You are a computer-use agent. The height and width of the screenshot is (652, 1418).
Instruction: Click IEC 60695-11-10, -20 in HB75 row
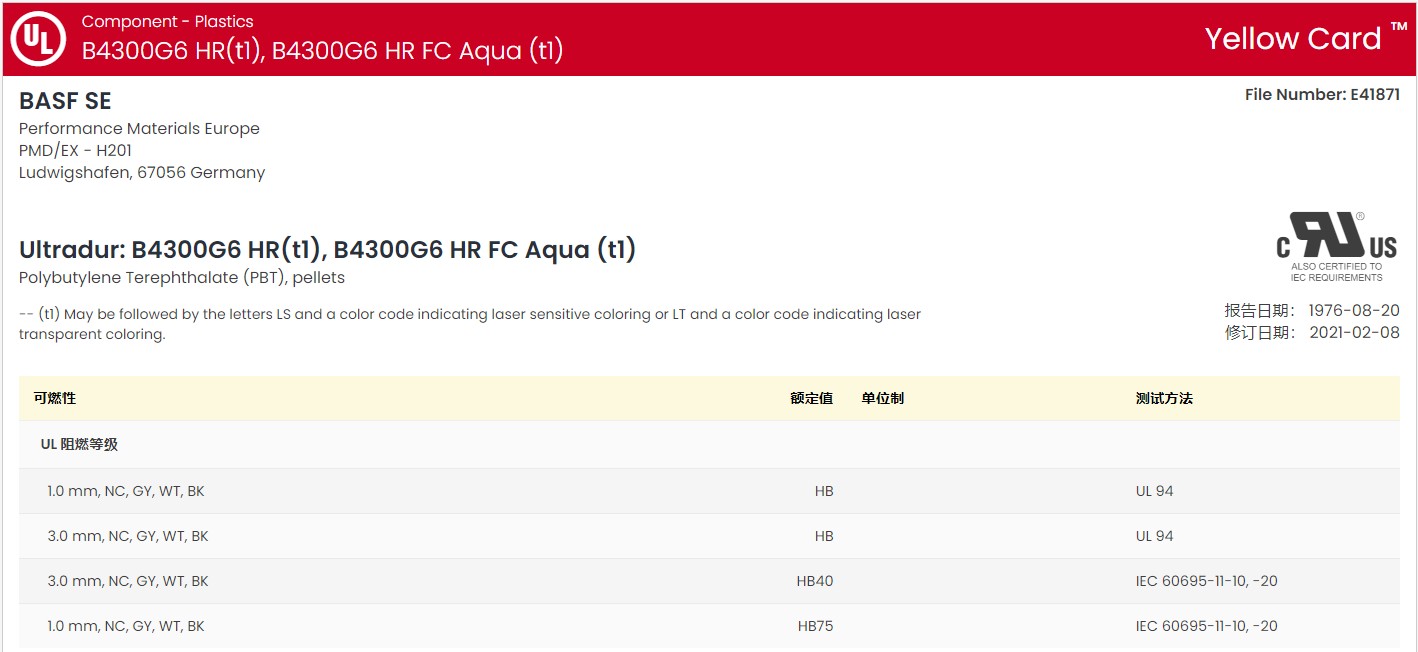click(1207, 626)
